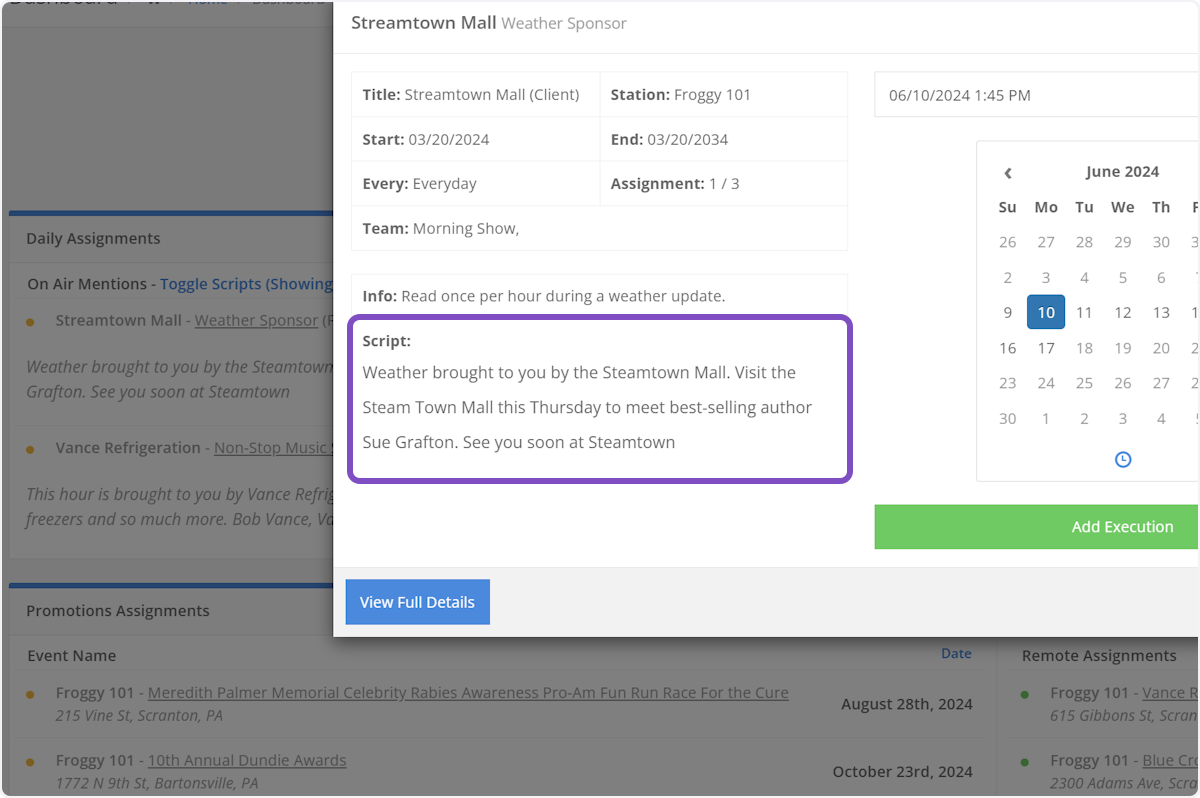The image size is (1200, 798).
Task: Select the highlighted day 10 in calendar
Action: pyautogui.click(x=1046, y=312)
